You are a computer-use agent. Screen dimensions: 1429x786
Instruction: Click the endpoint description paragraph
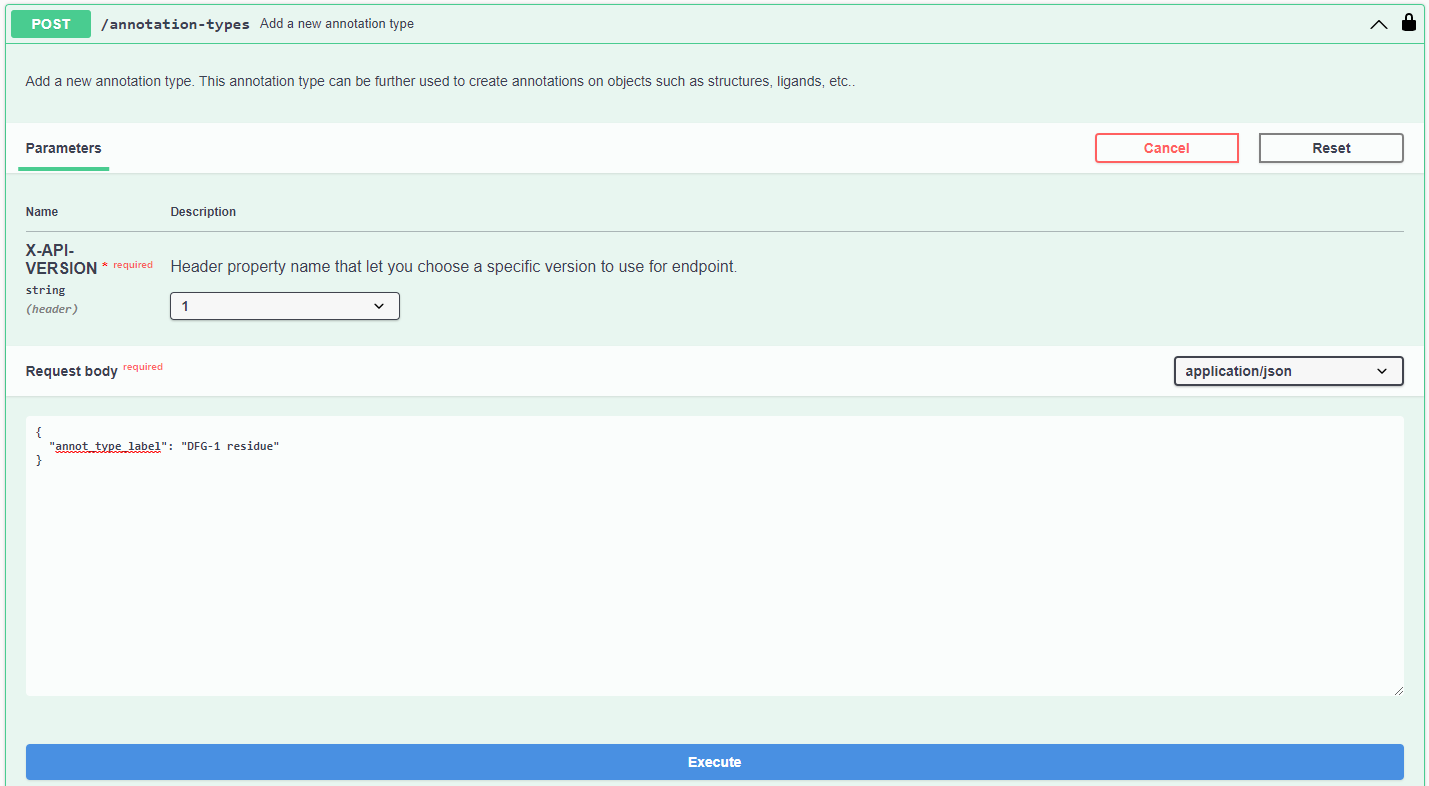pos(440,82)
